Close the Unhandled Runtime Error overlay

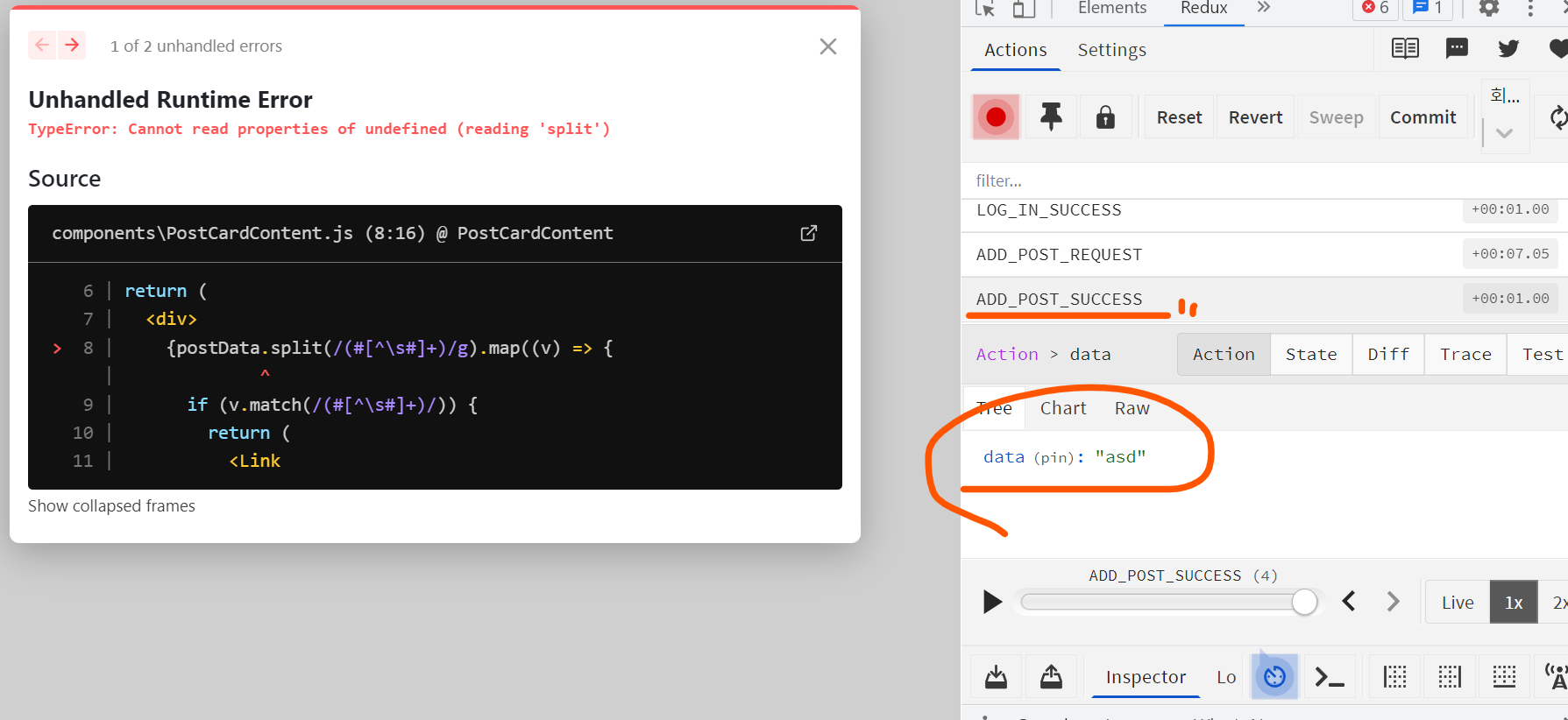[828, 46]
